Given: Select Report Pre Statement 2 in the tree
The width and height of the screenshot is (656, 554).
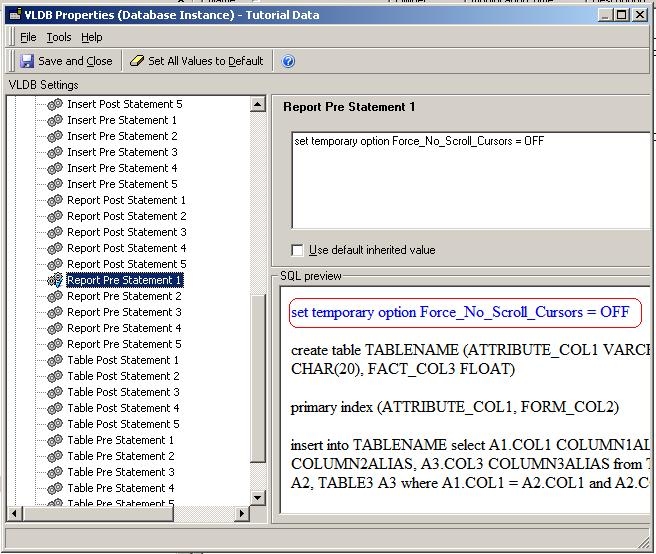Looking at the screenshot, I should [124, 296].
